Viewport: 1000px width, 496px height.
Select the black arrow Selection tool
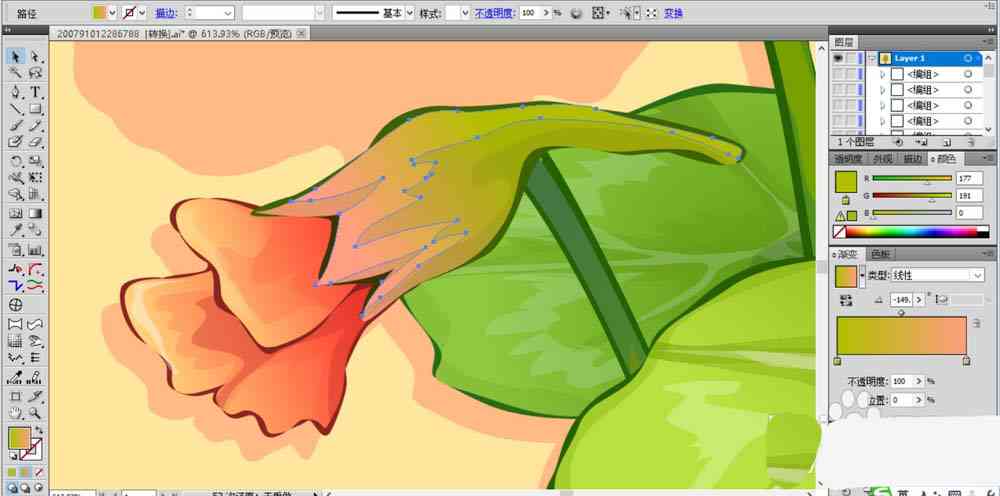pyautogui.click(x=16, y=56)
